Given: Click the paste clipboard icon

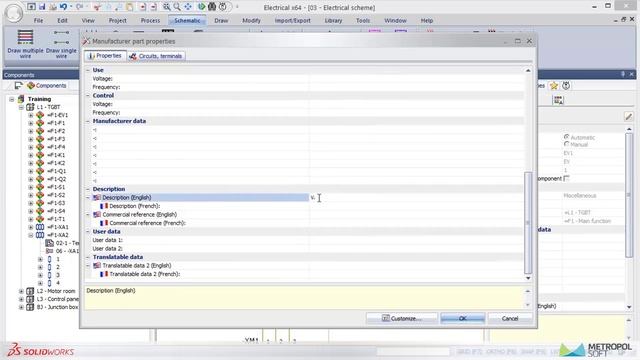Looking at the screenshot, I should (129, 7).
